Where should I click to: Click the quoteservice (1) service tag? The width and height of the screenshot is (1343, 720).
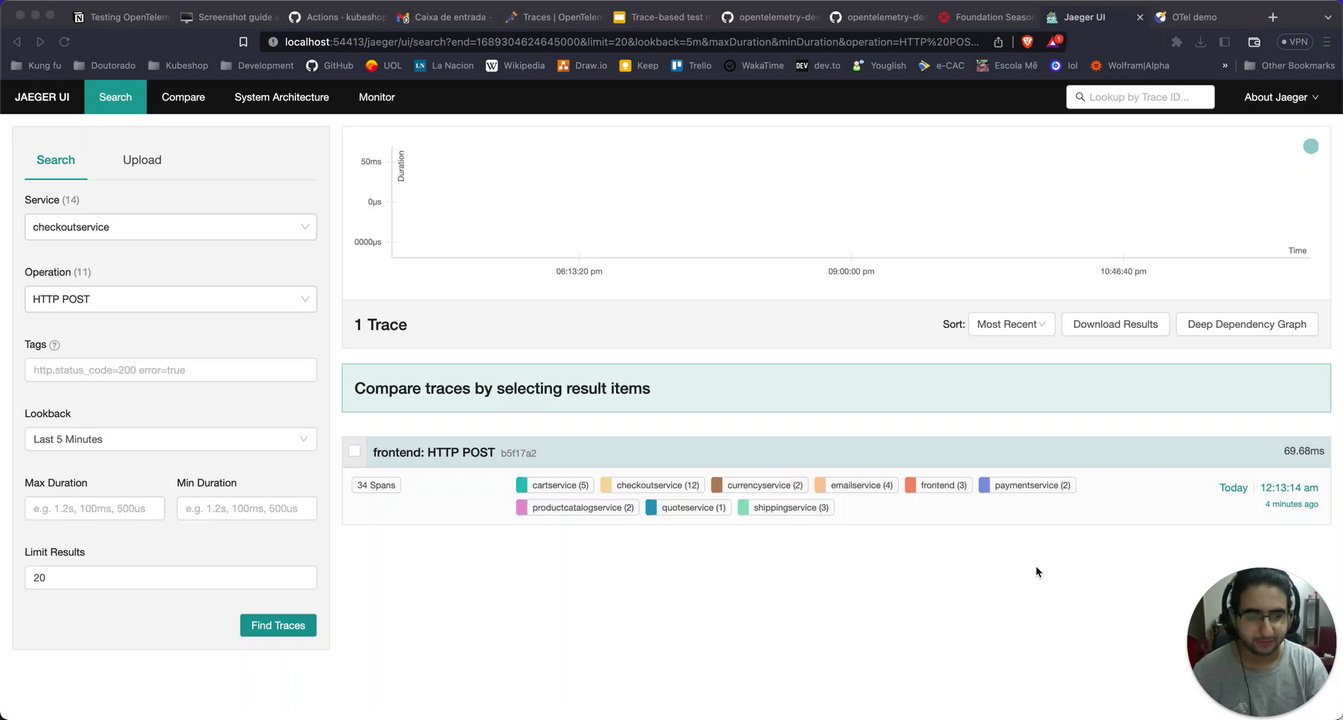(687, 507)
